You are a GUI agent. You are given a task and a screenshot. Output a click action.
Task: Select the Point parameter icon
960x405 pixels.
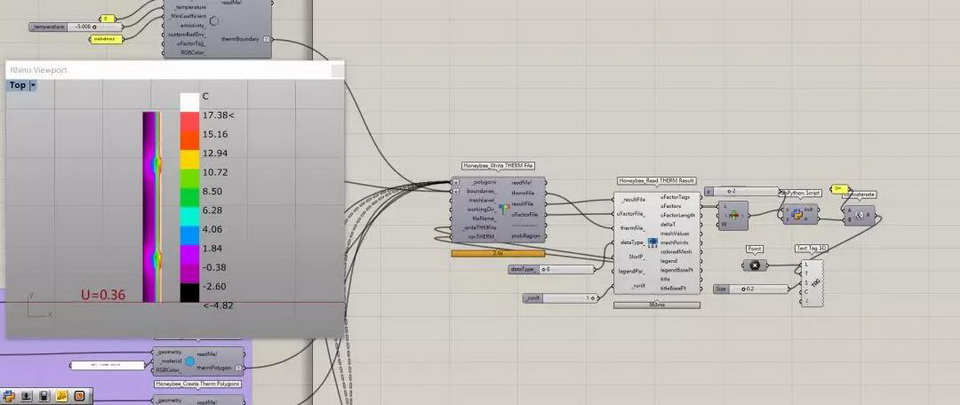[x=754, y=265]
